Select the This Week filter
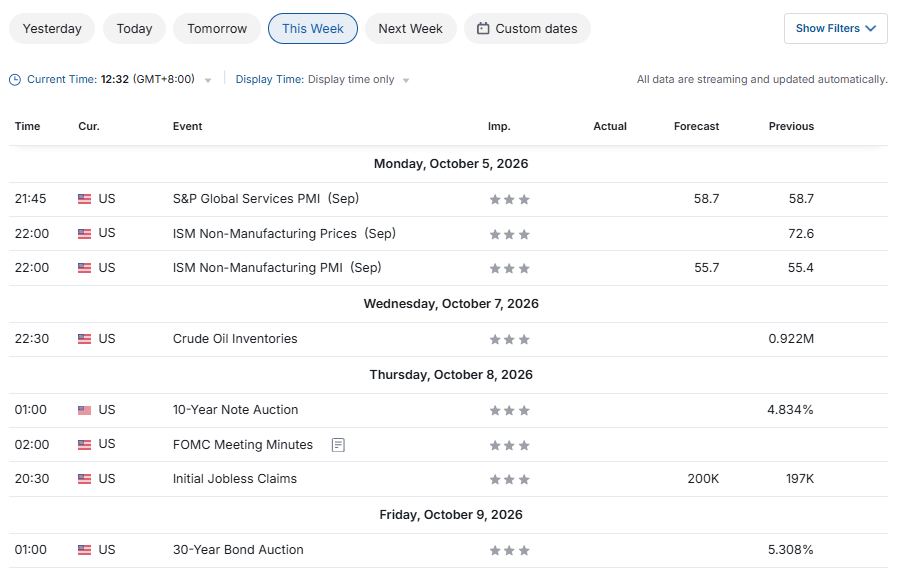This screenshot has height=583, width=907. pyautogui.click(x=312, y=28)
